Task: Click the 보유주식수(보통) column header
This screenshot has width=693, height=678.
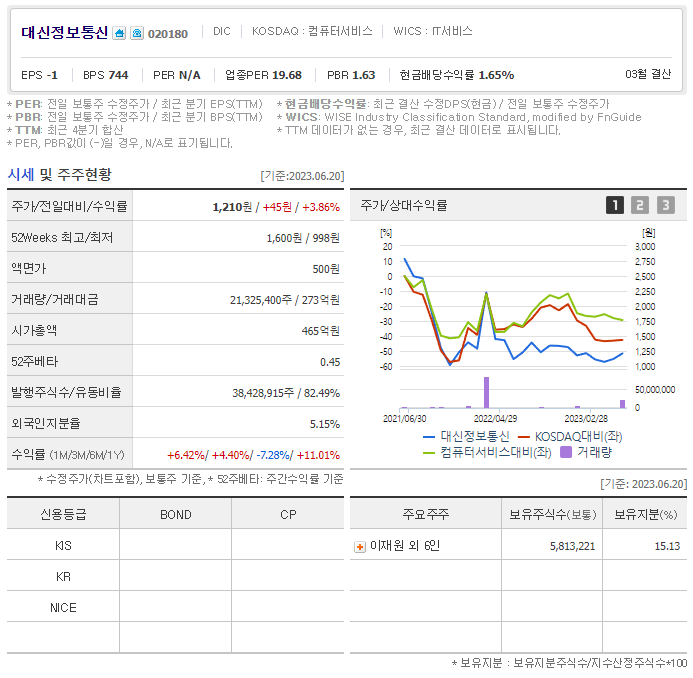Action: click(552, 514)
